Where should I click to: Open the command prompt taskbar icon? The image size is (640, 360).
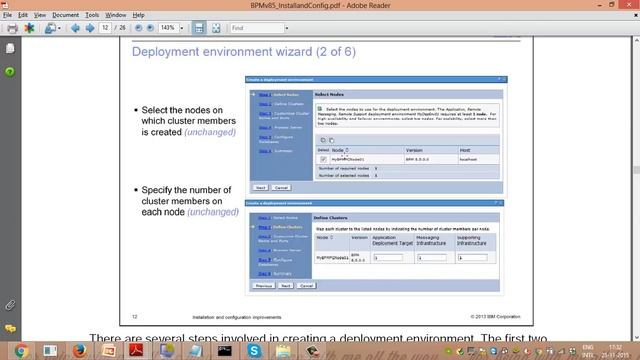tap(224, 351)
